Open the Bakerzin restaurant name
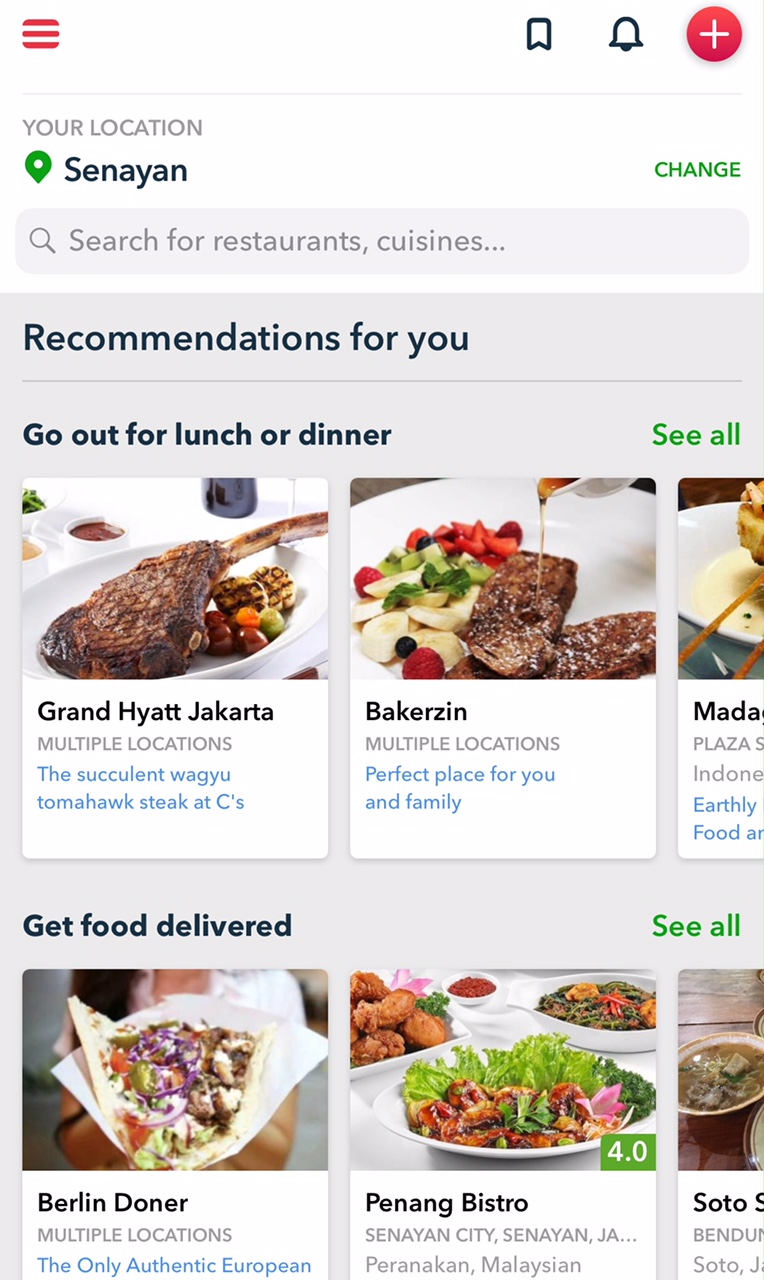This screenshot has width=764, height=1280. point(416,712)
